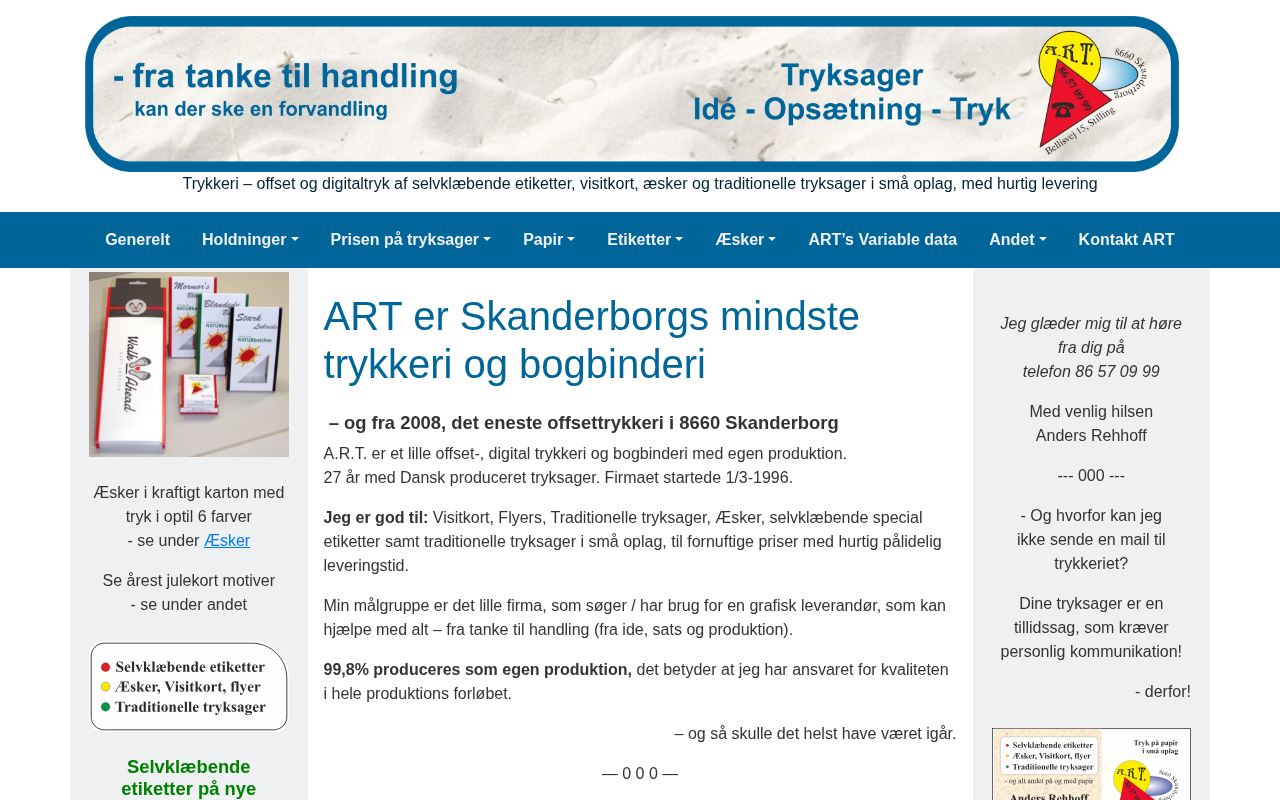Click the 'Min målgruppe' paragraph
The height and width of the screenshot is (800, 1280).
pos(635,618)
